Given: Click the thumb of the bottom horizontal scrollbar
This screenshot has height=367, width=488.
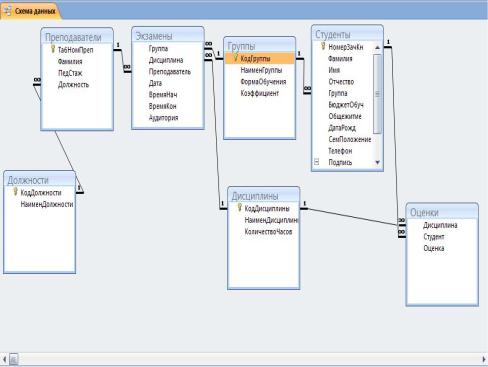Looking at the screenshot, I should coord(13,359).
